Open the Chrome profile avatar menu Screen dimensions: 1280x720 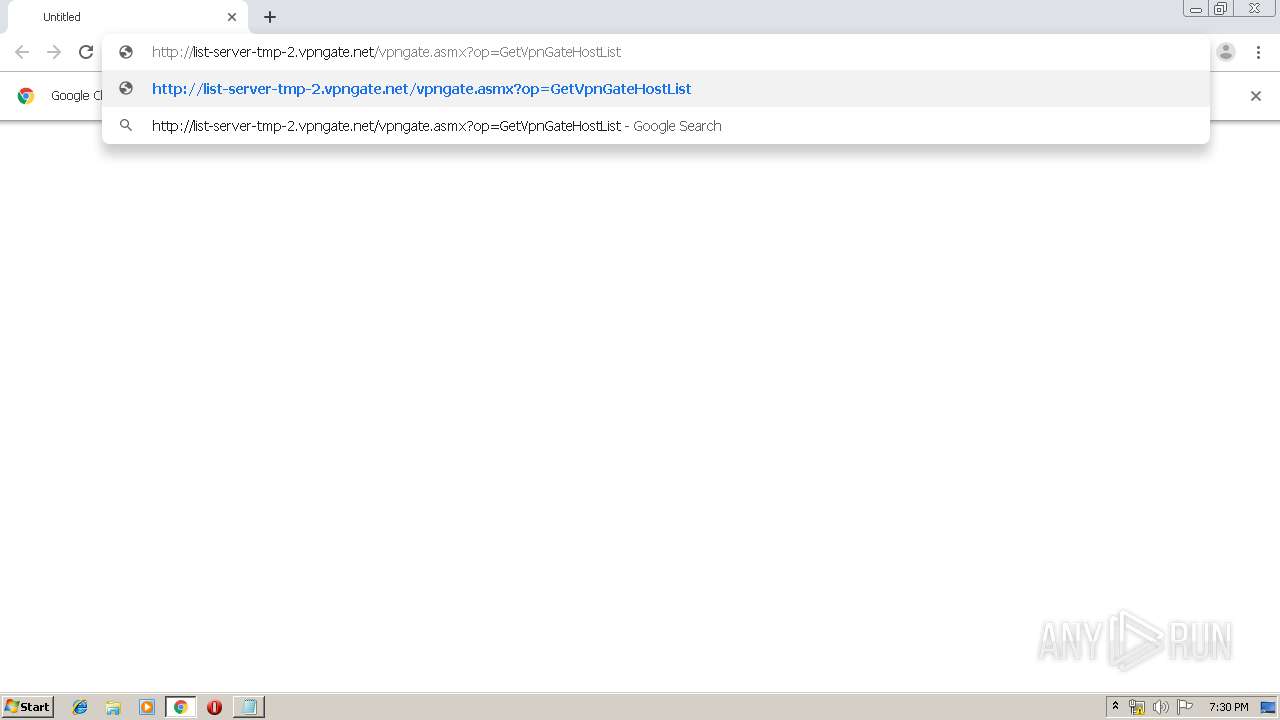[1226, 52]
